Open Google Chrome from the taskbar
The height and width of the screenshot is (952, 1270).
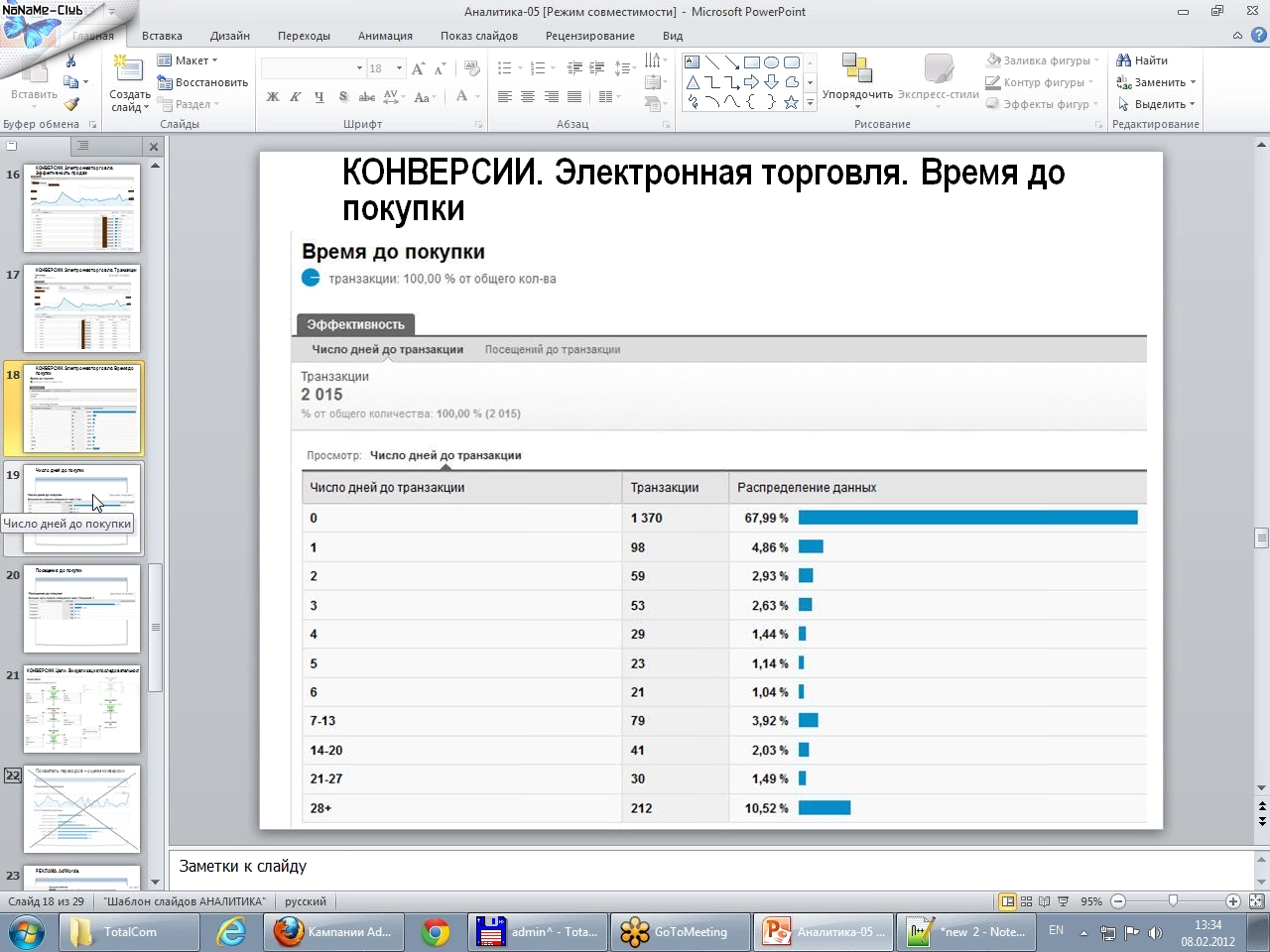point(435,932)
